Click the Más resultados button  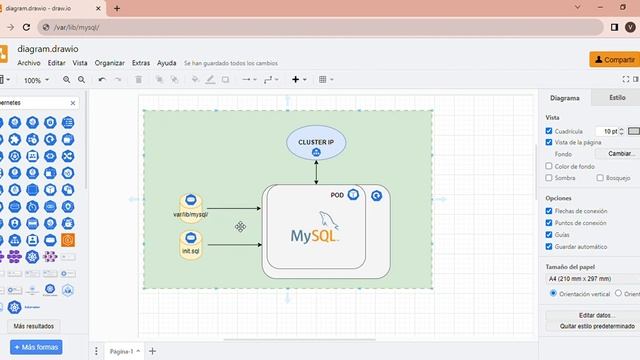[x=33, y=326]
